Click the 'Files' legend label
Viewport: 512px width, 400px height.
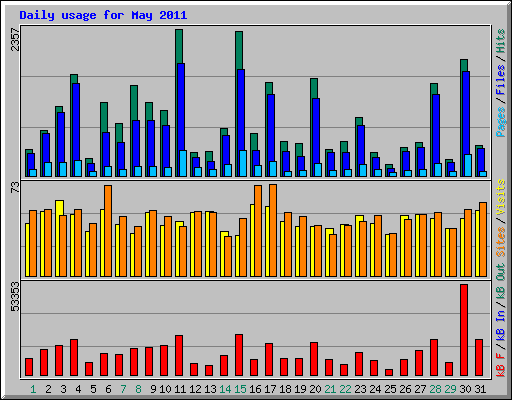pos(500,79)
